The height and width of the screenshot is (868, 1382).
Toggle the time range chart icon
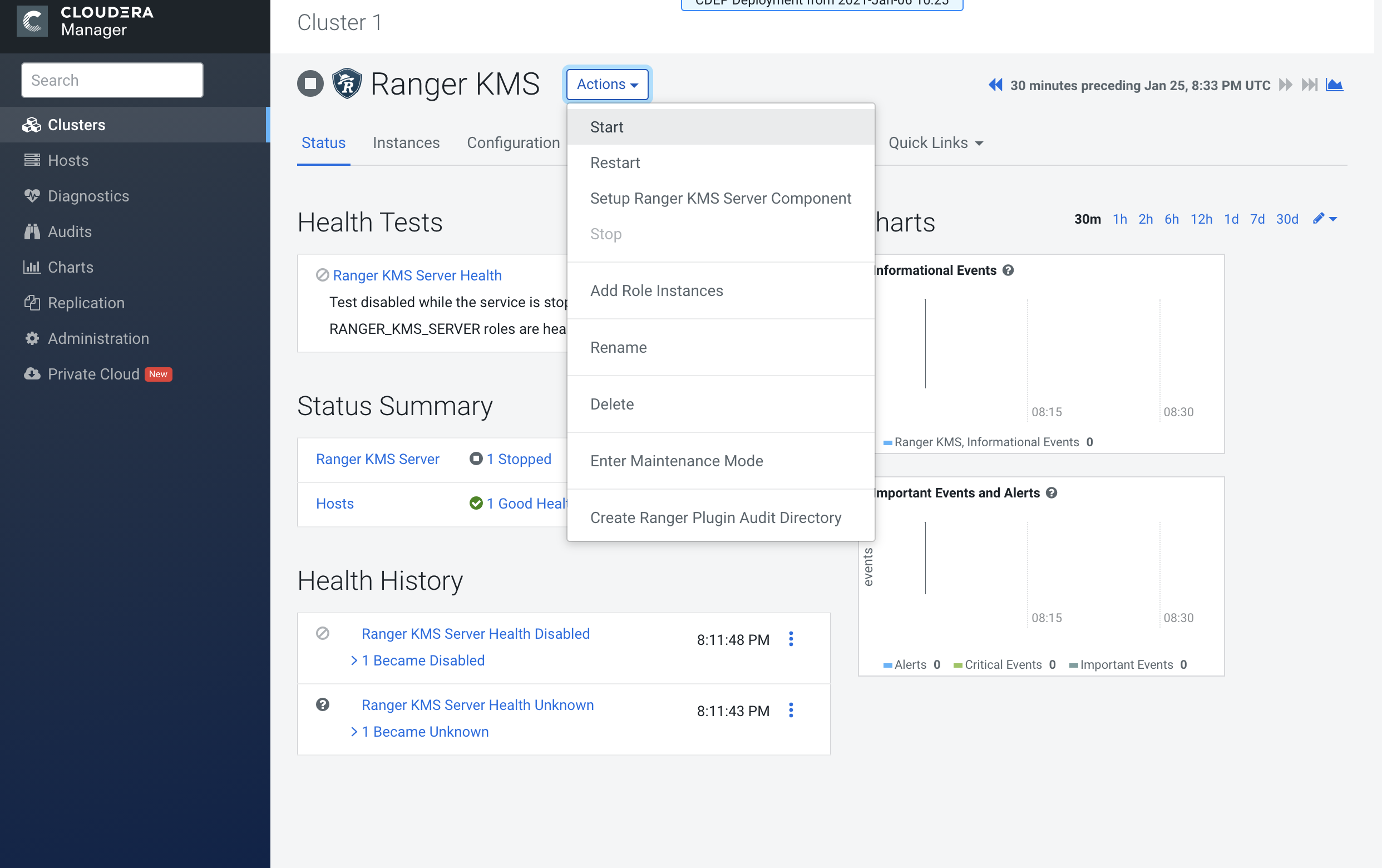click(1334, 85)
